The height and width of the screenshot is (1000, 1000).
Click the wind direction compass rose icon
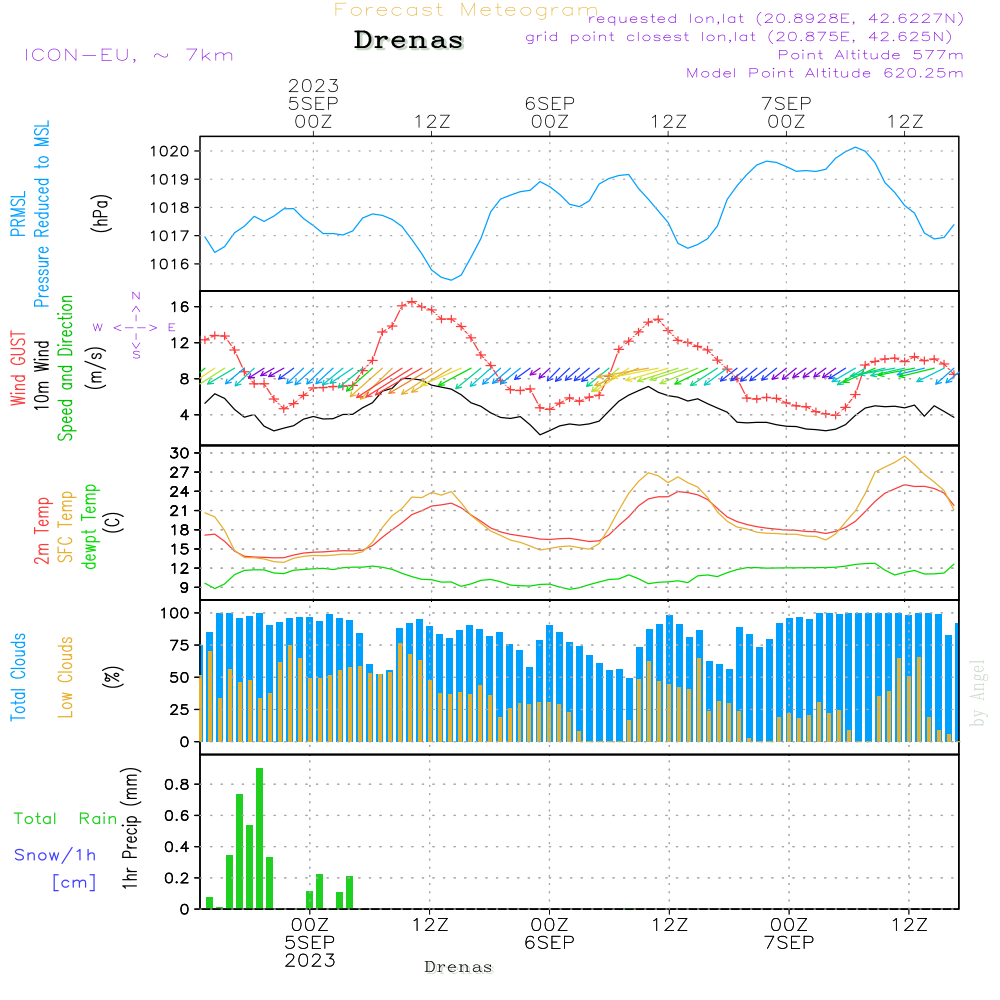coord(136,326)
